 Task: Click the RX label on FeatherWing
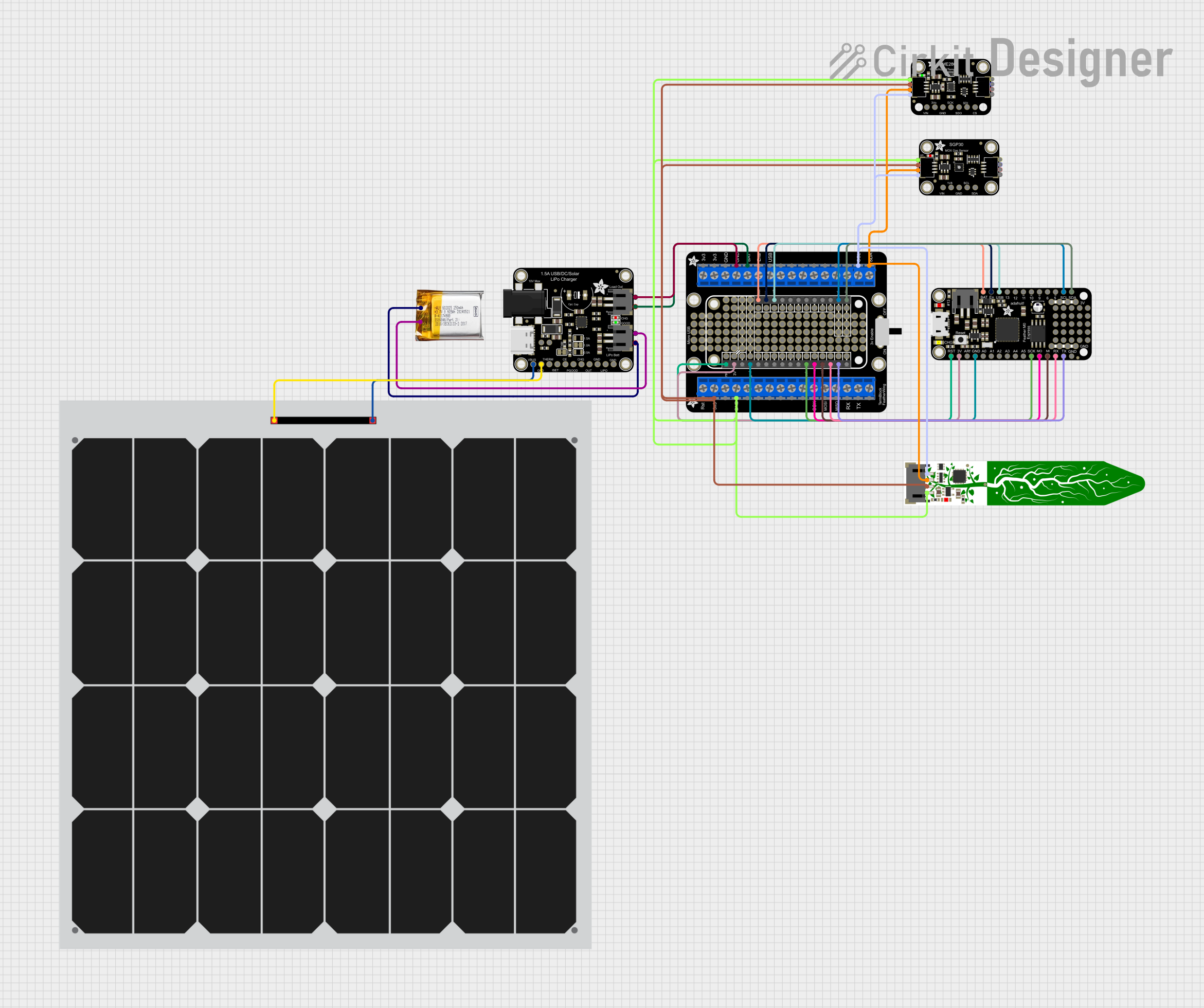(849, 406)
